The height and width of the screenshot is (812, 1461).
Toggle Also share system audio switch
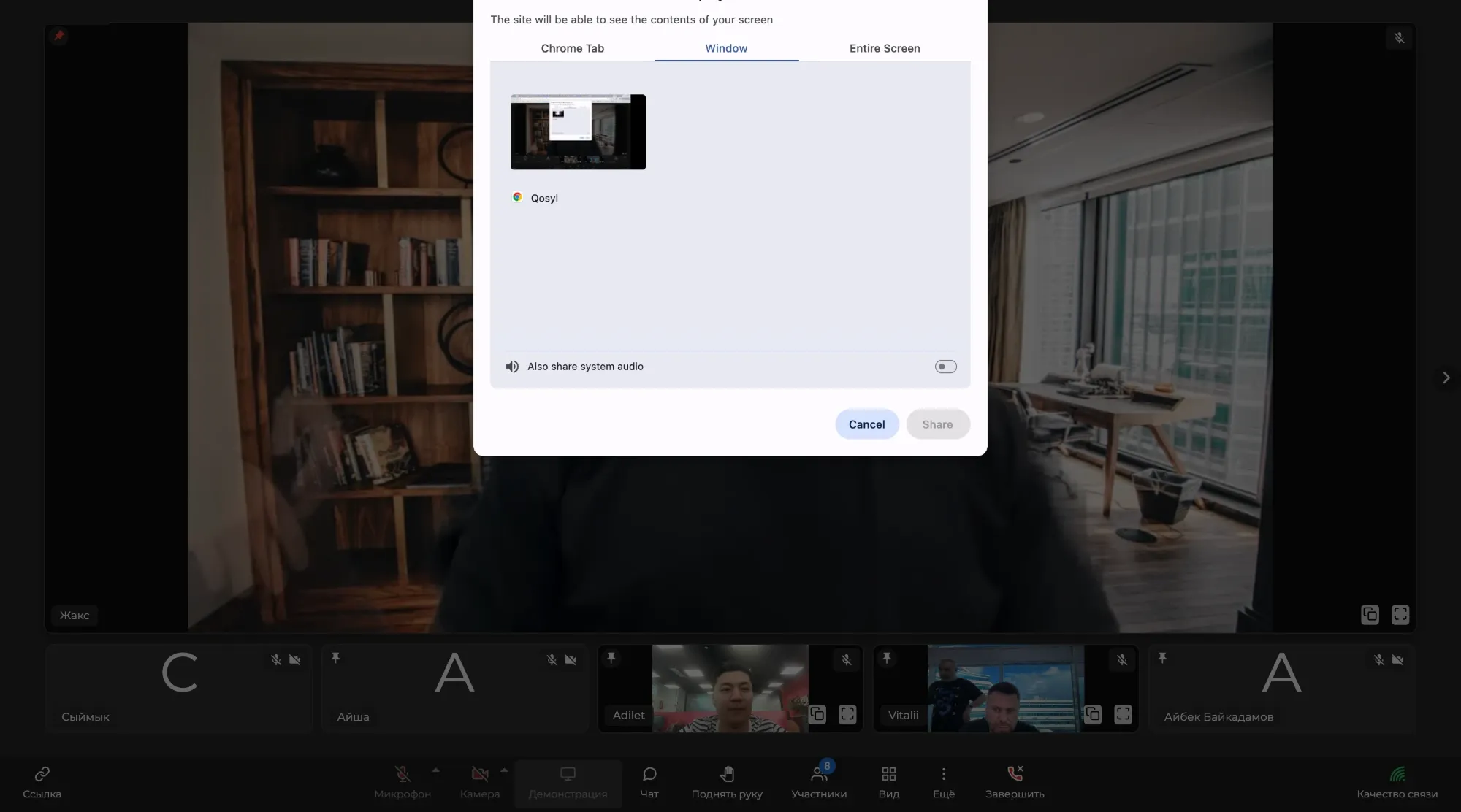click(945, 367)
